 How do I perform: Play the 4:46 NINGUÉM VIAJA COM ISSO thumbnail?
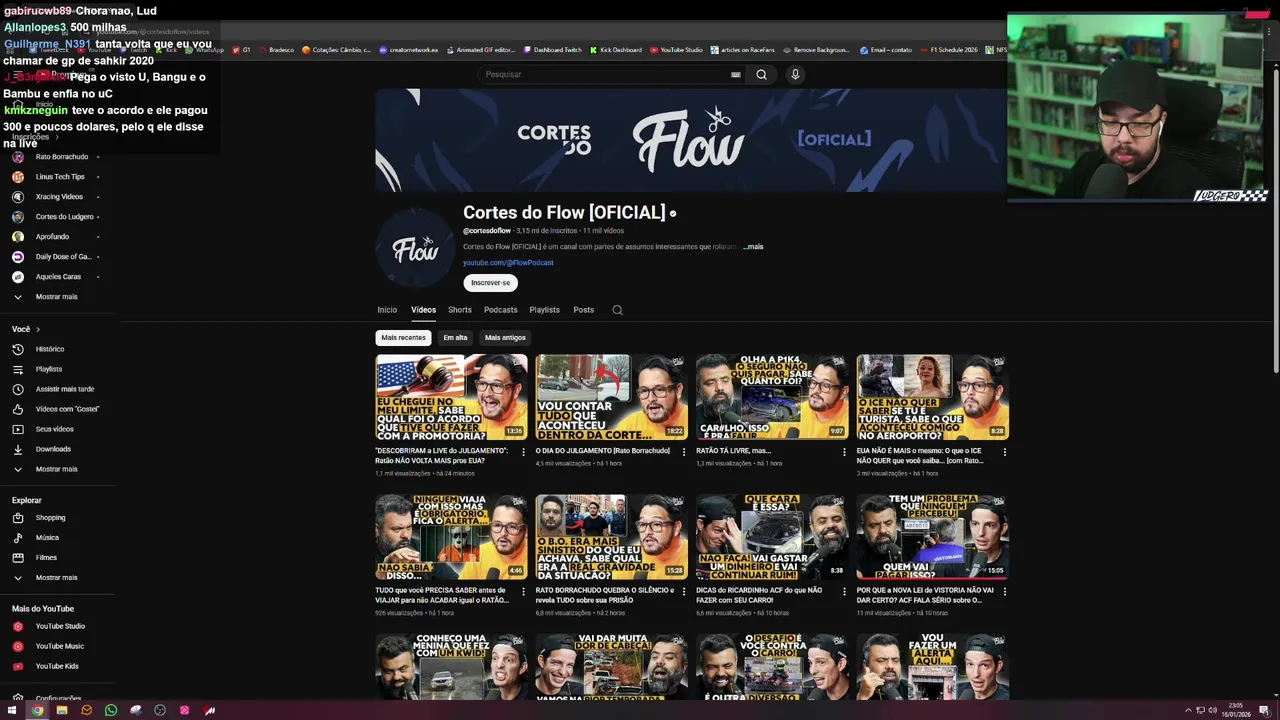tap(451, 537)
